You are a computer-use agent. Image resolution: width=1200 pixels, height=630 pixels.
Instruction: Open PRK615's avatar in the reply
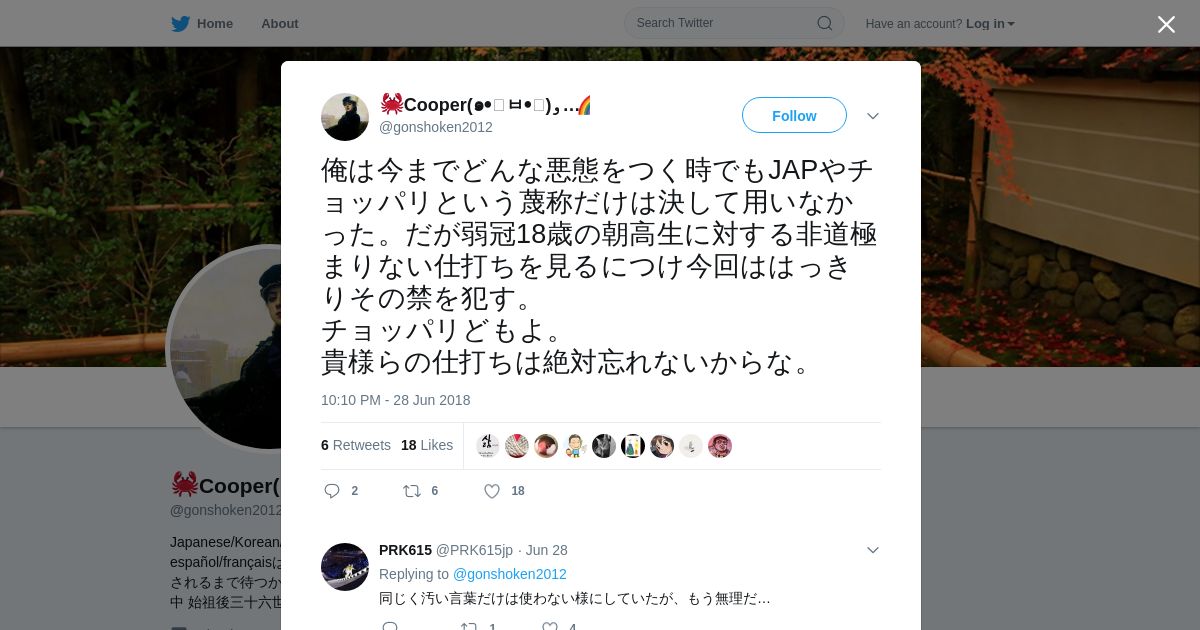[x=345, y=567]
